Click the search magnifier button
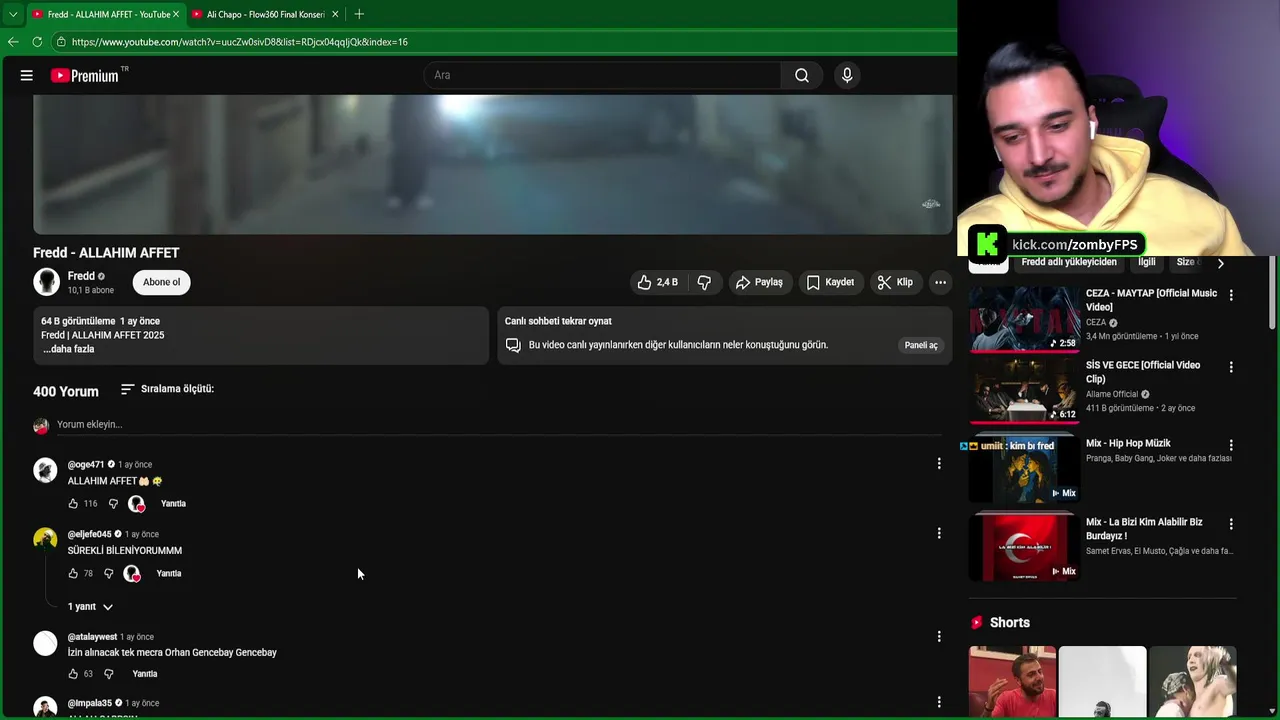Image resolution: width=1280 pixels, height=720 pixels. click(x=802, y=75)
